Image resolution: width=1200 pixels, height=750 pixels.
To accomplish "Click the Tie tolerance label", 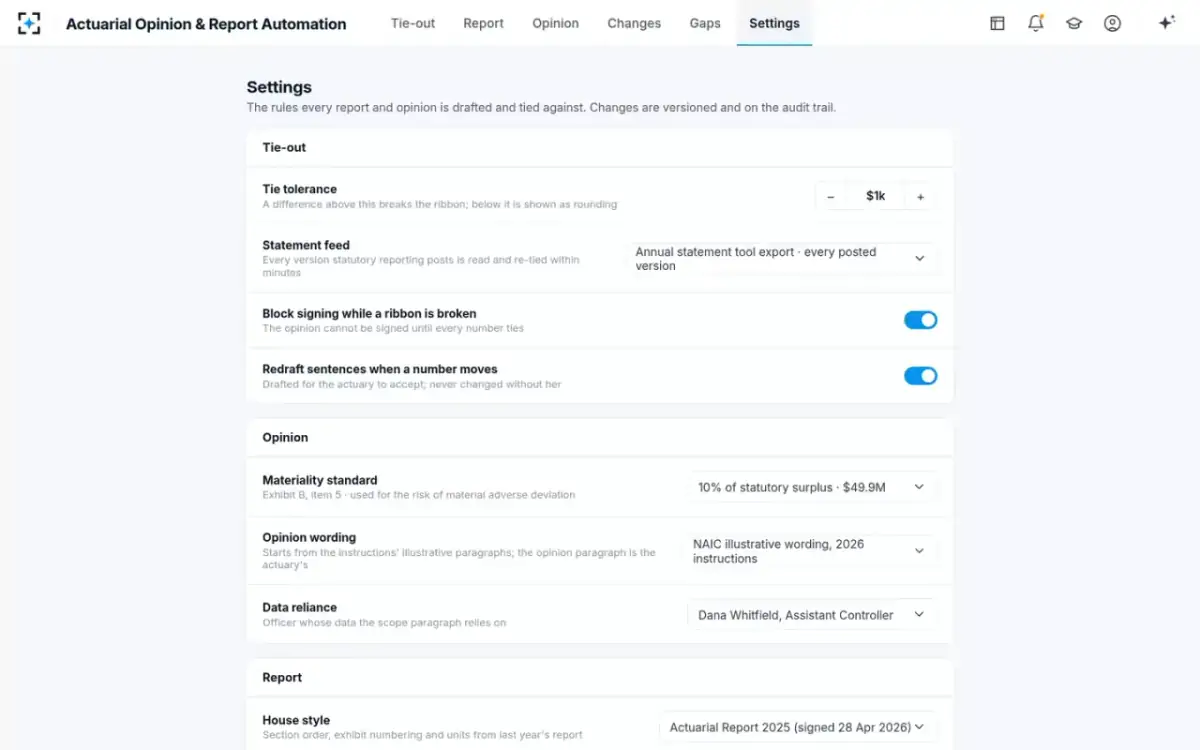I will point(300,189).
